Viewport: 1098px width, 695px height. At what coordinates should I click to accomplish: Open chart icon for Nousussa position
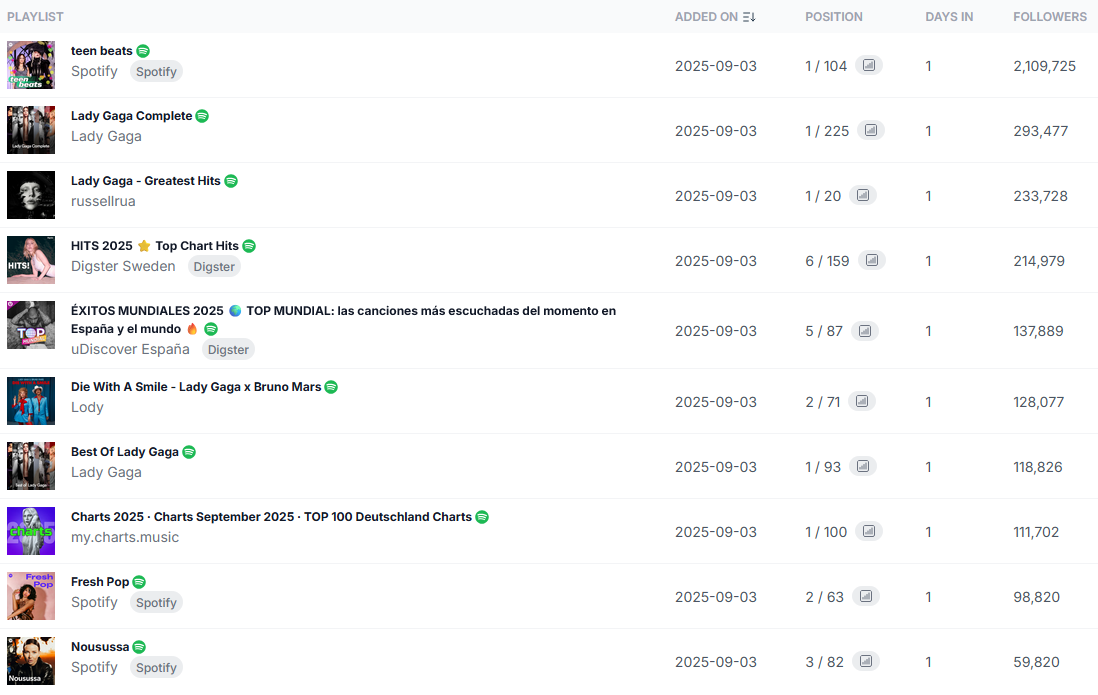click(x=866, y=661)
